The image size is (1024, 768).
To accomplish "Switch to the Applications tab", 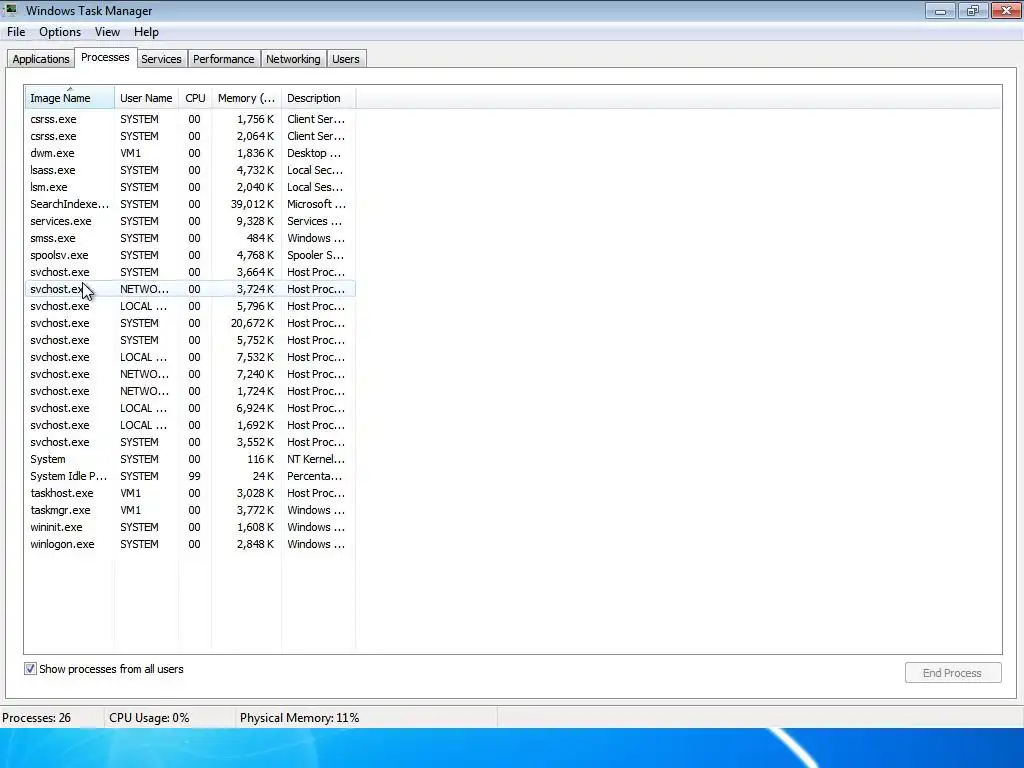I will pos(40,59).
